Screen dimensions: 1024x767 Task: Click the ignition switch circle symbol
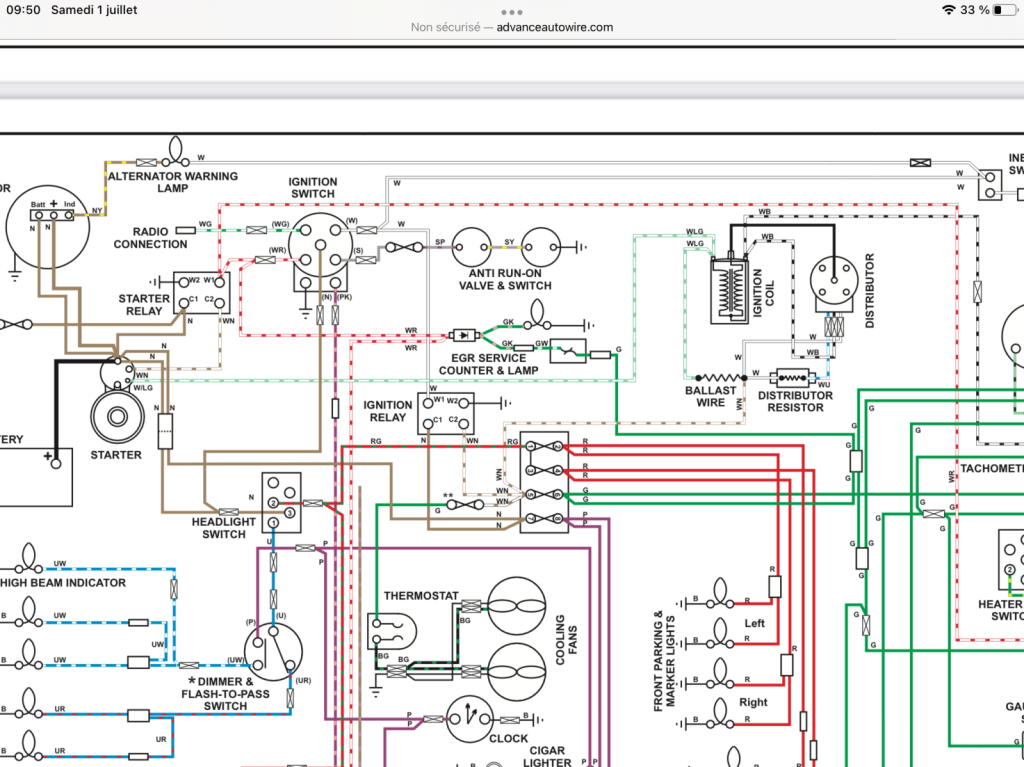pos(320,245)
